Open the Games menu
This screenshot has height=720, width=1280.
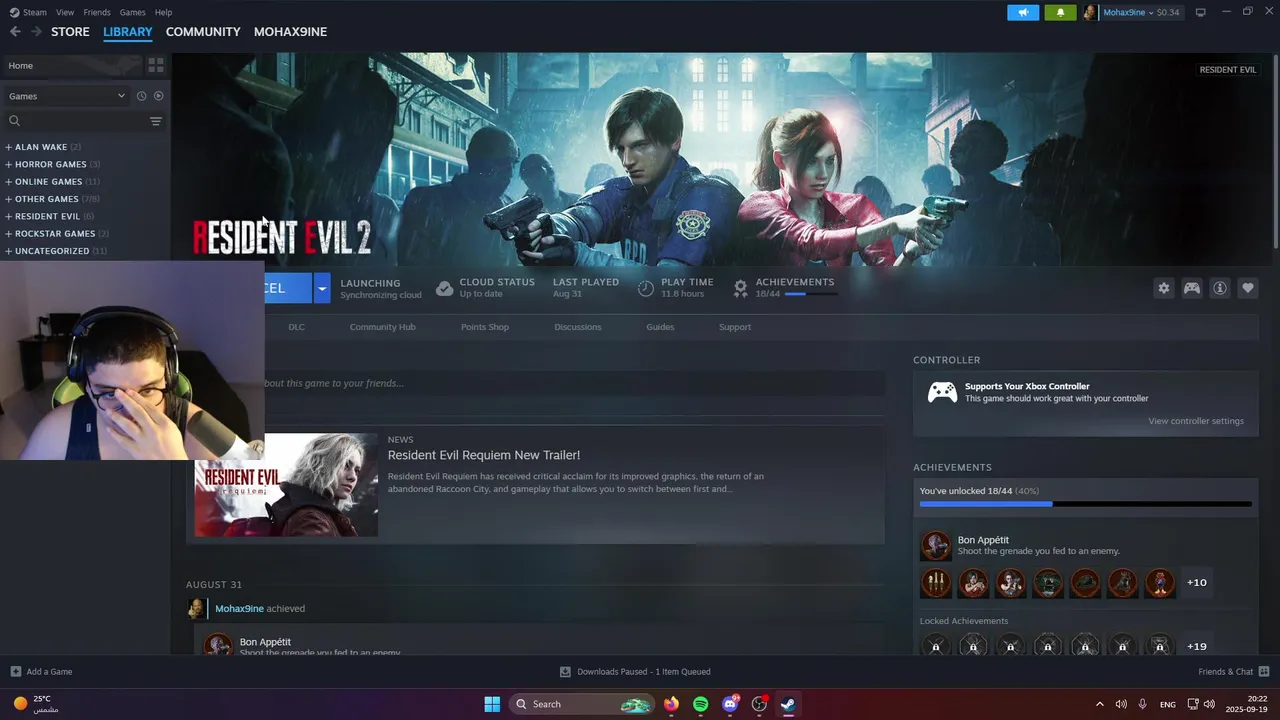(x=132, y=12)
